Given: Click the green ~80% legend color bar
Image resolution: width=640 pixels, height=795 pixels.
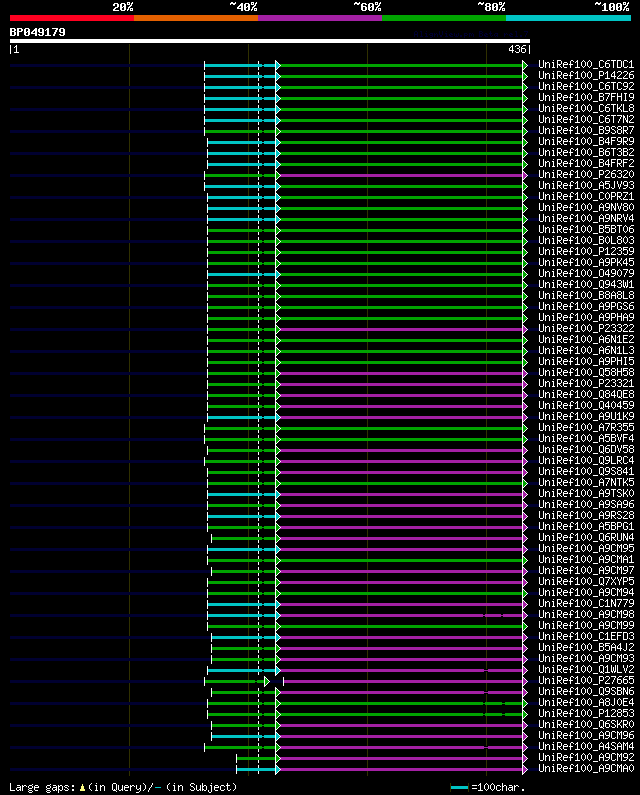Looking at the screenshot, I should (x=444, y=18).
